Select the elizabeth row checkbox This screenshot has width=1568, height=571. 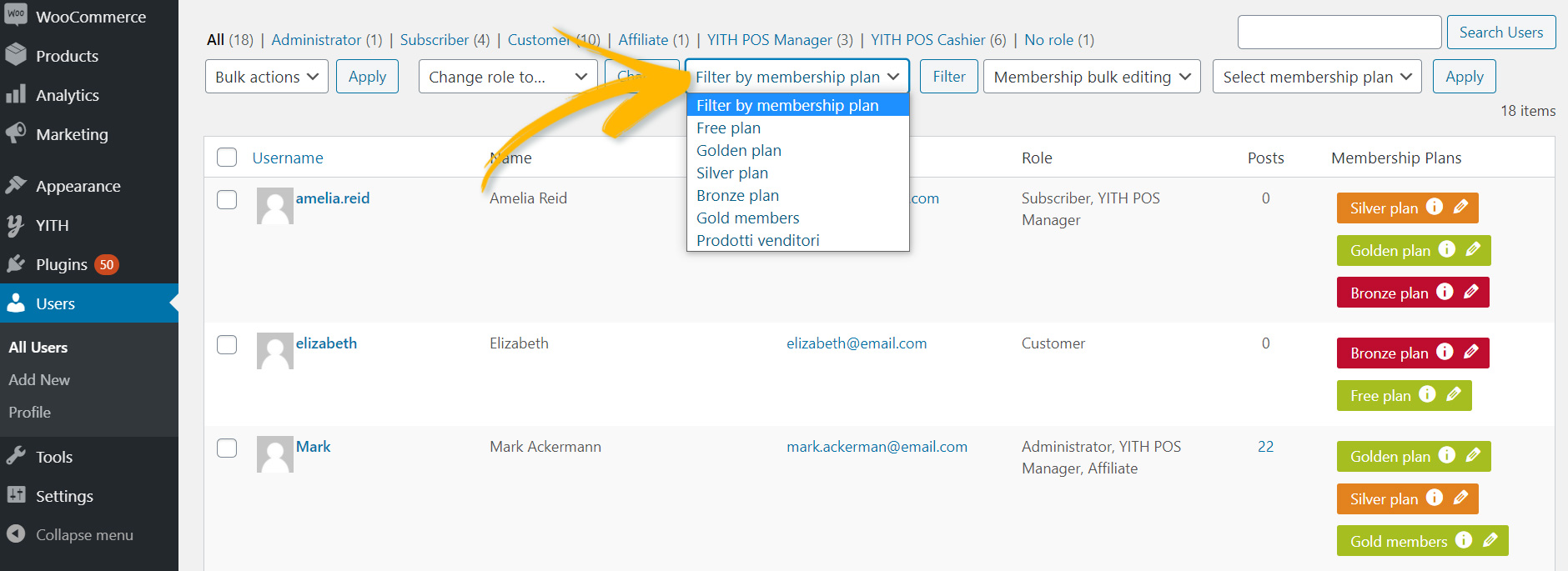[x=227, y=344]
